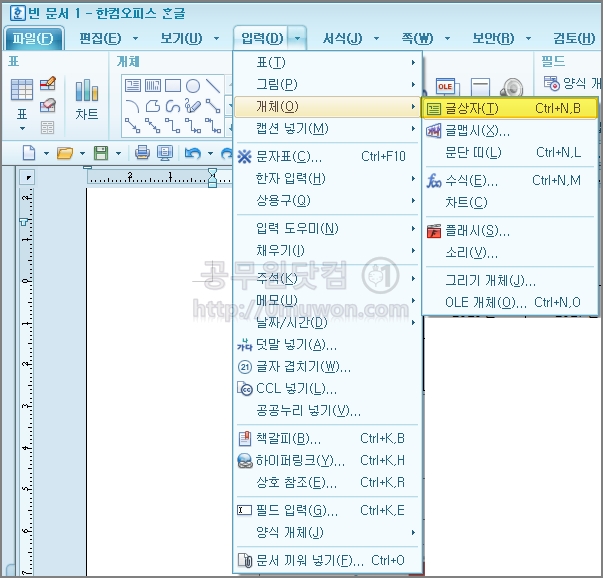Select the arc shape tool
Screen dimensions: 603x578
tap(133, 106)
